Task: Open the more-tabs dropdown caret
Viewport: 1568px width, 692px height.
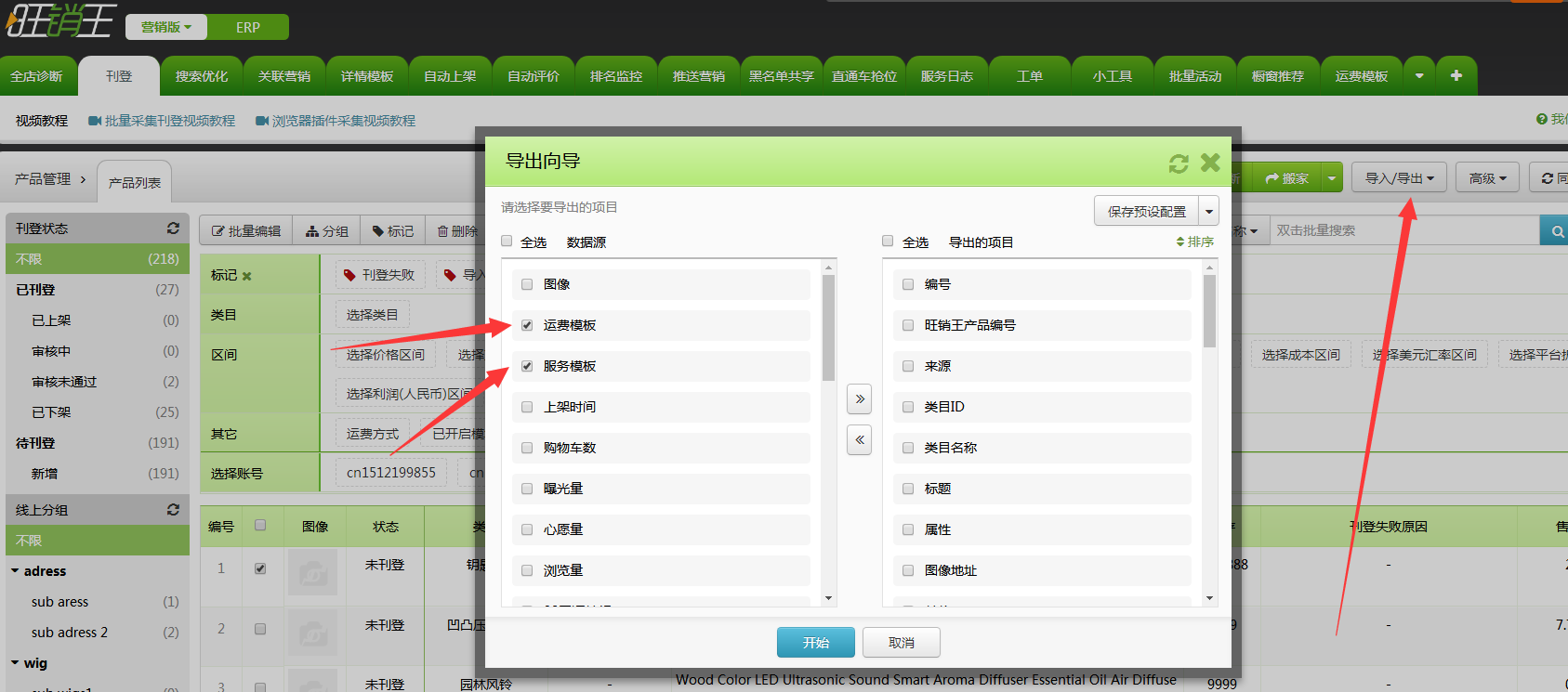Action: [x=1419, y=76]
